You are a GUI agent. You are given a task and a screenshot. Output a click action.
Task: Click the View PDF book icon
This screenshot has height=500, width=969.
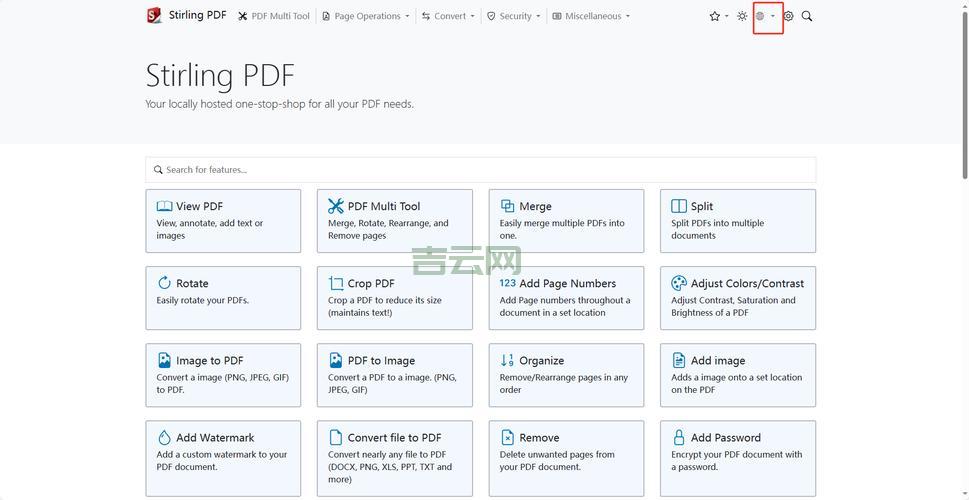click(164, 206)
